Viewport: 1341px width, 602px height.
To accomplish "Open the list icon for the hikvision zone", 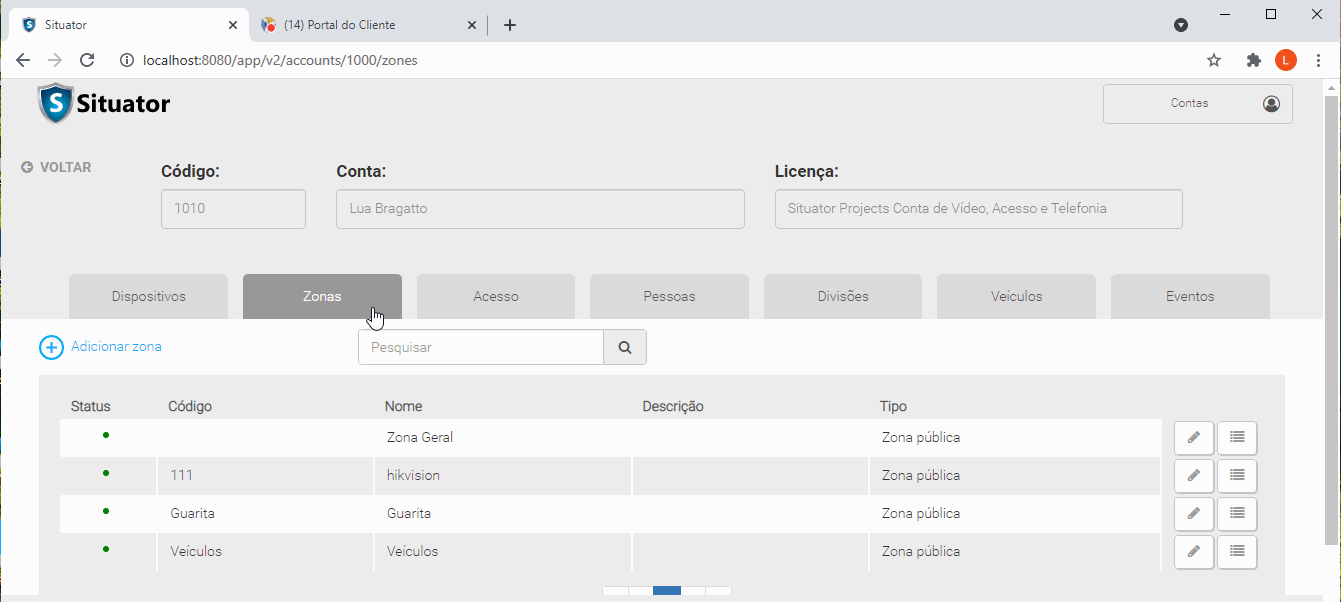I will [x=1237, y=476].
